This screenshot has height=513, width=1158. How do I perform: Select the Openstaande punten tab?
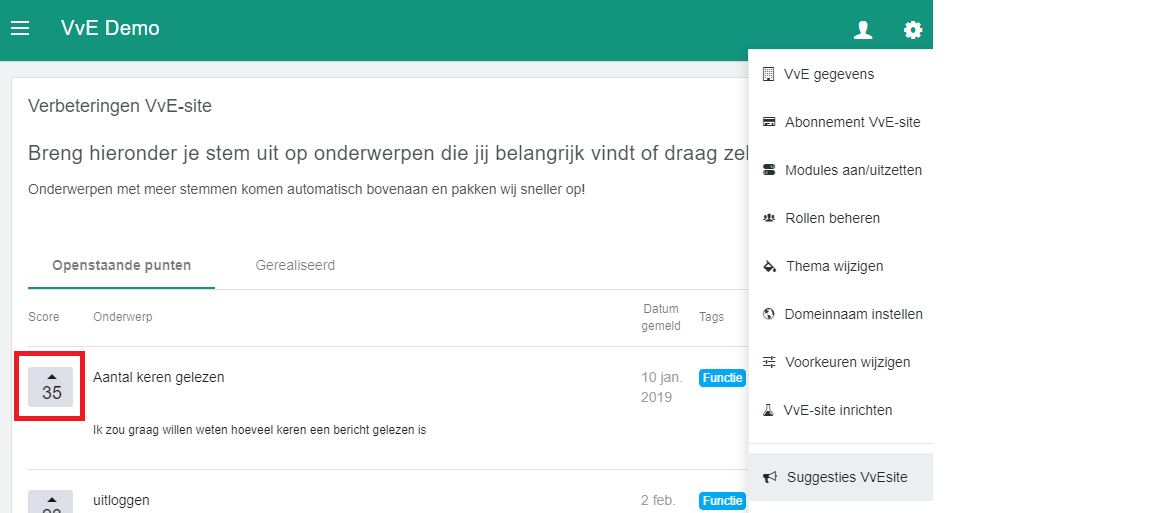coord(121,266)
